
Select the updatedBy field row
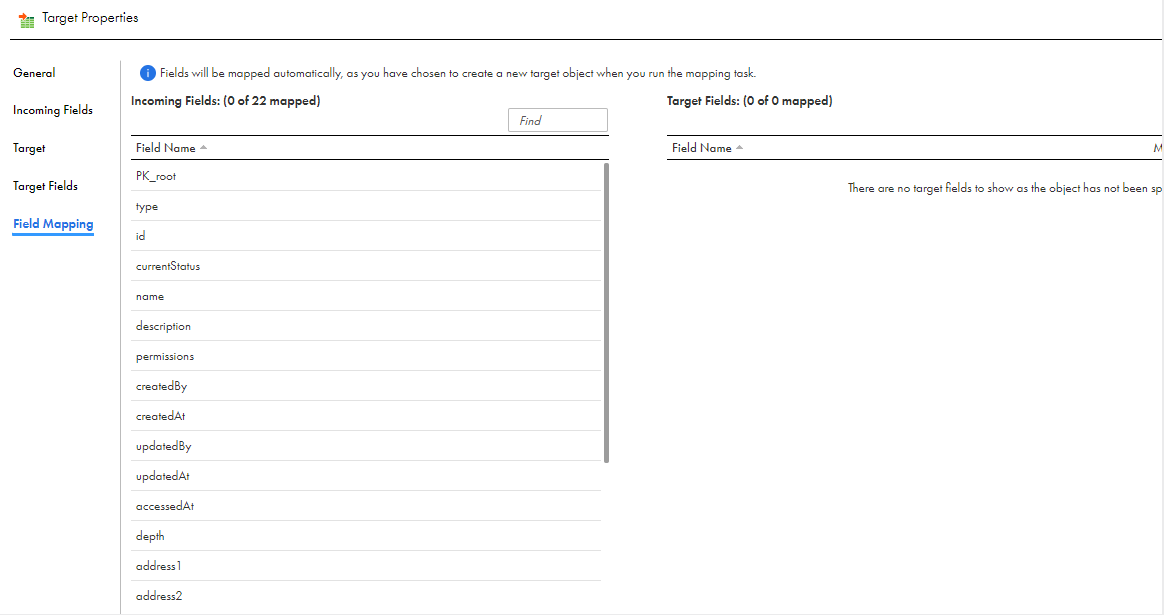pyautogui.click(x=366, y=446)
